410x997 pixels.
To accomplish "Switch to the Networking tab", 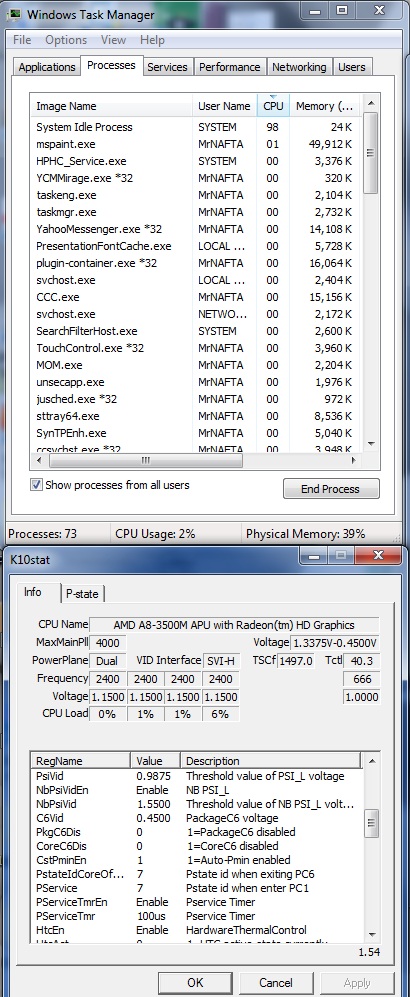I will (x=299, y=67).
